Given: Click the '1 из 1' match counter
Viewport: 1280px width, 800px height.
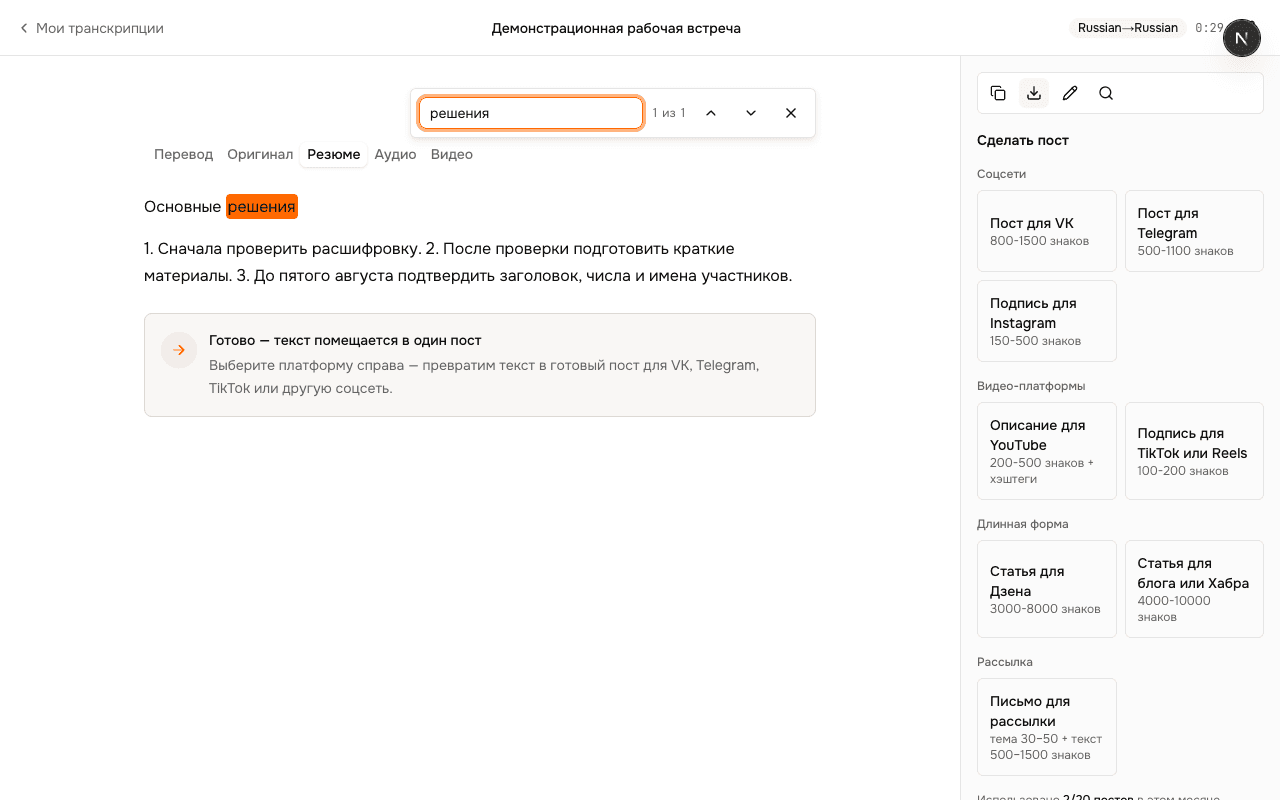Looking at the screenshot, I should [669, 113].
